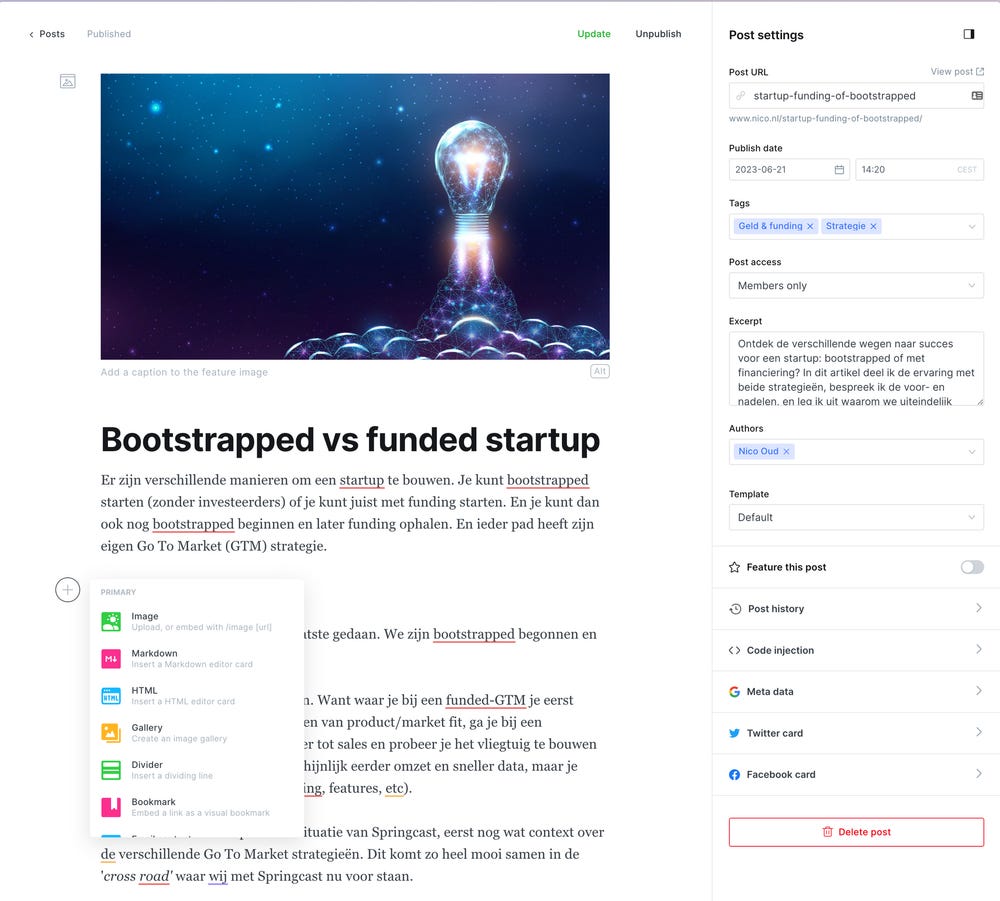Click into the Excerpt text area
Image resolution: width=1000 pixels, height=901 pixels.
pos(856,369)
